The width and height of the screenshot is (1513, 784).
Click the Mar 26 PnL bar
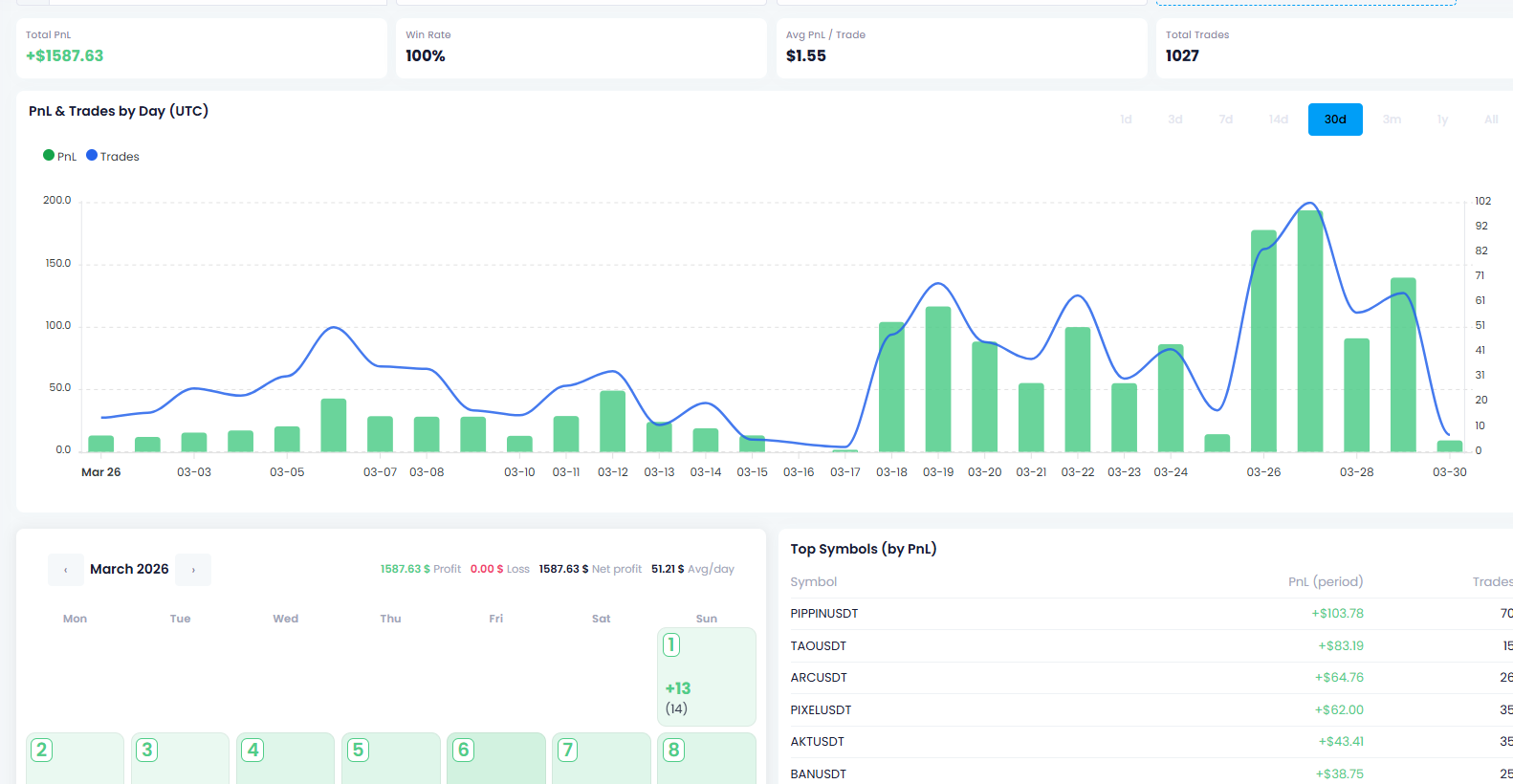pos(101,444)
